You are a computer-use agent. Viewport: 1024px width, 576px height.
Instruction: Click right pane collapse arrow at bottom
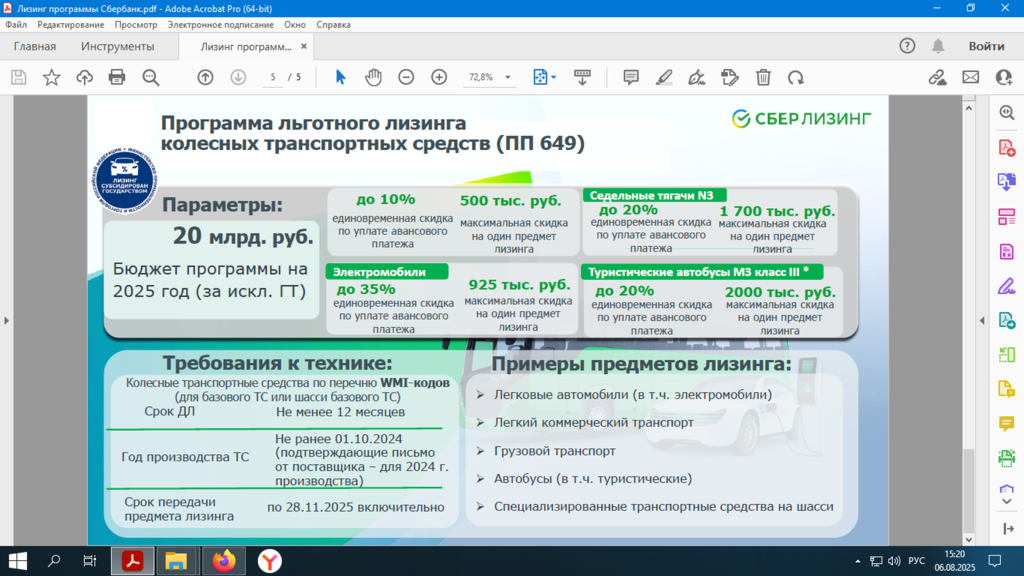click(1008, 528)
